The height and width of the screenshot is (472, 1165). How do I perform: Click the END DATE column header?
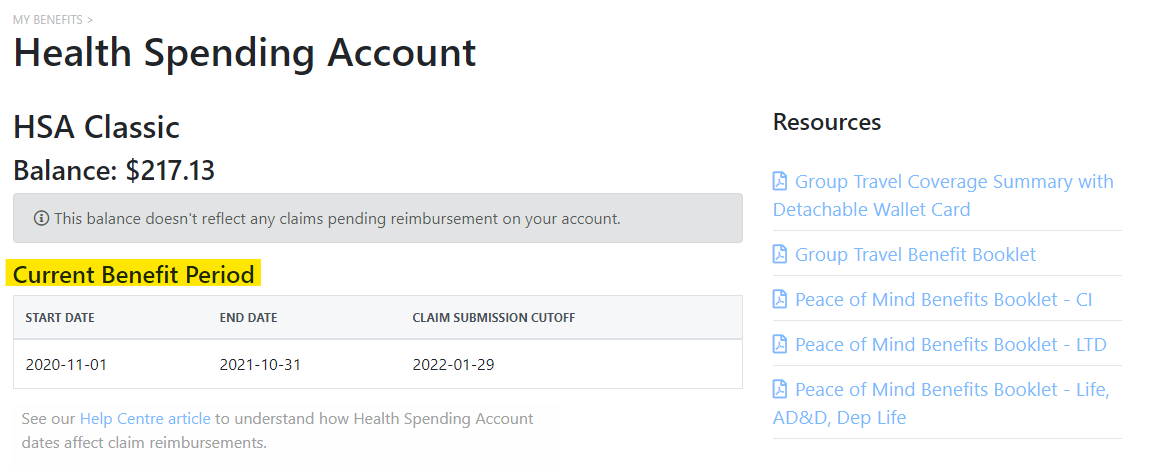(x=248, y=318)
